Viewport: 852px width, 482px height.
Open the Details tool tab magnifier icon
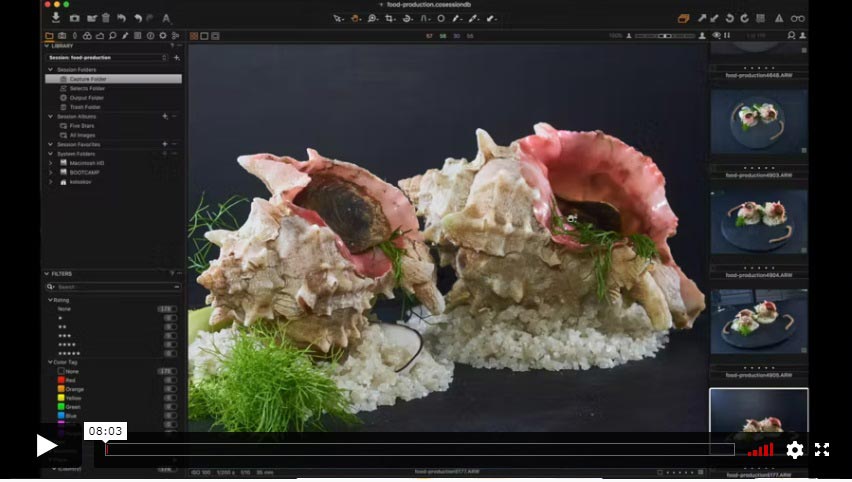pyautogui.click(x=112, y=36)
